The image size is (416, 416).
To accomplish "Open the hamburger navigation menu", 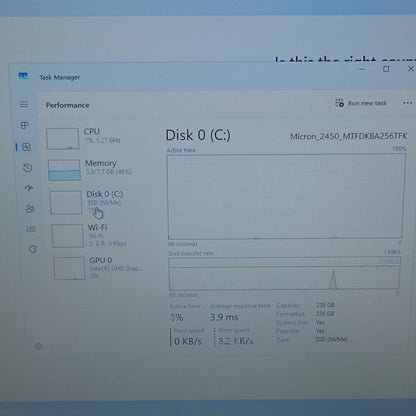I will click(24, 104).
